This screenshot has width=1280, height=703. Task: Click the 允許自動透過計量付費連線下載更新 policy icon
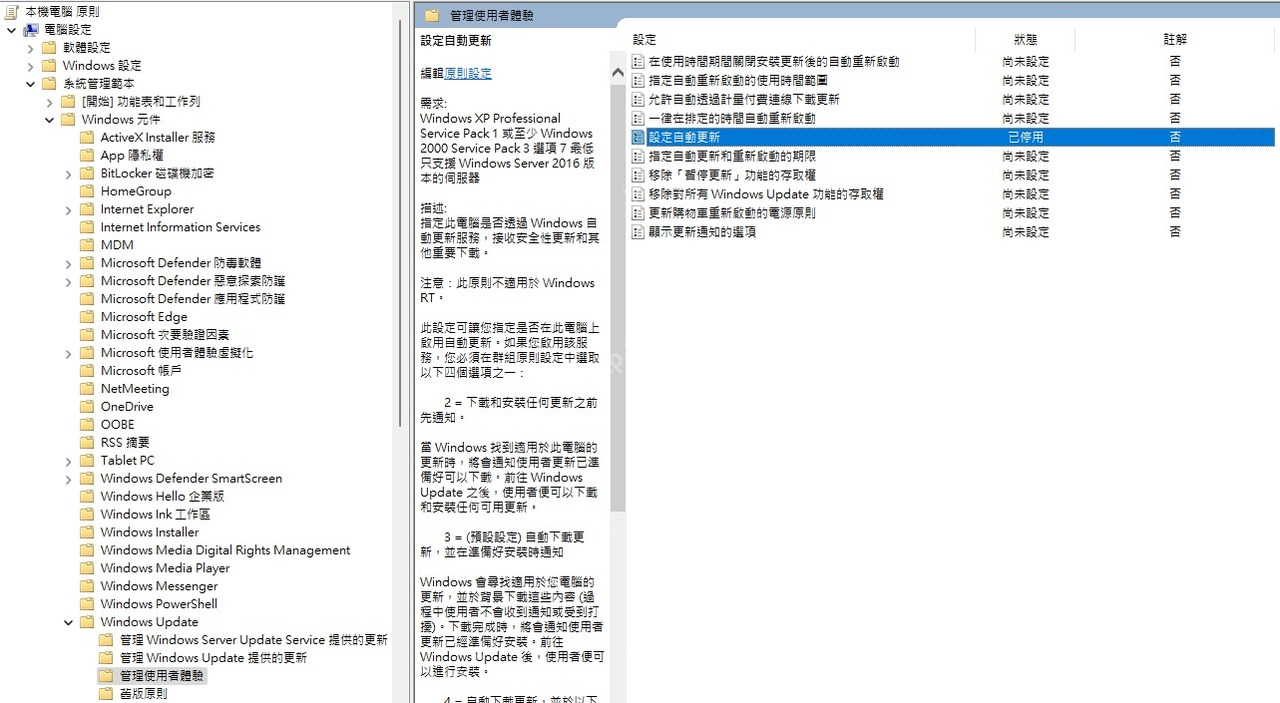638,99
